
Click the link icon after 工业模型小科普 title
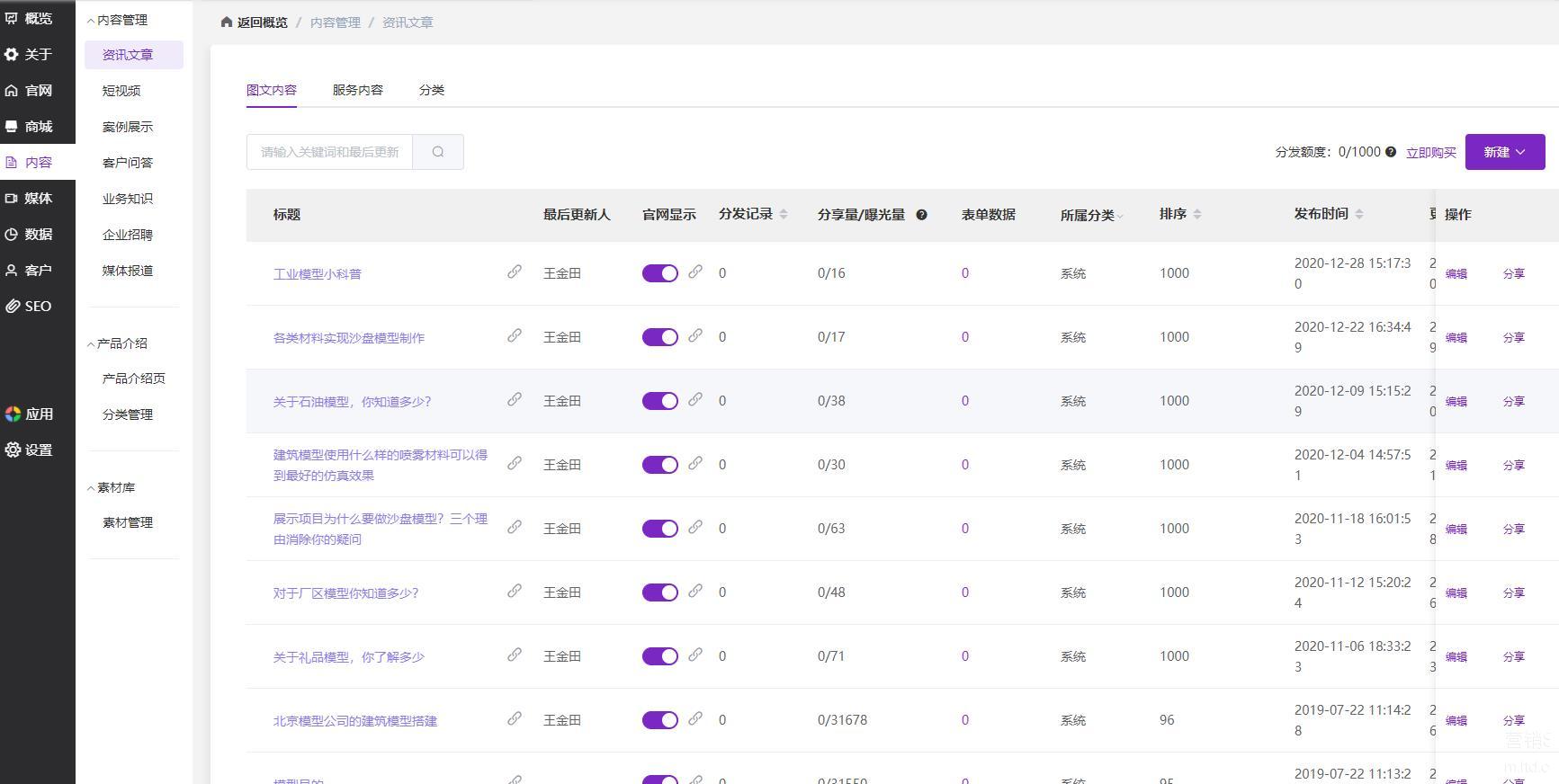[515, 272]
